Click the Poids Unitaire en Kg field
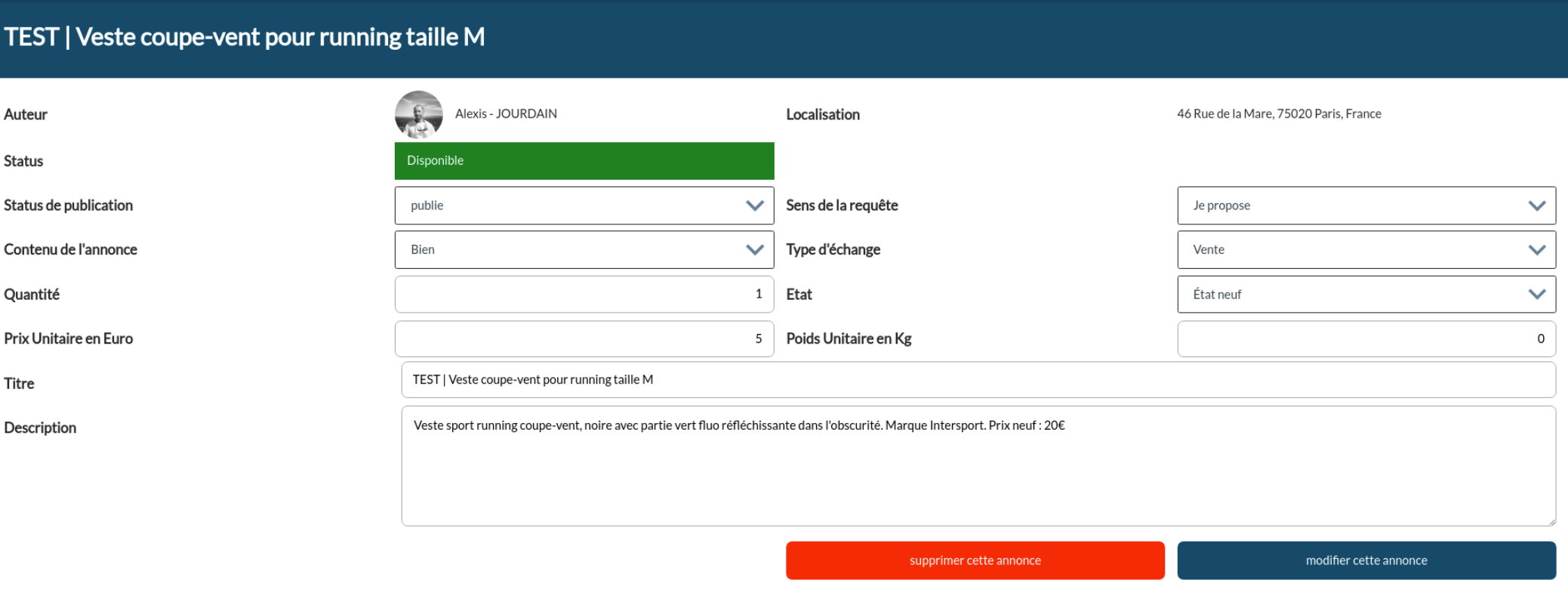Screen dimensions: 1568x599 (x=1366, y=339)
